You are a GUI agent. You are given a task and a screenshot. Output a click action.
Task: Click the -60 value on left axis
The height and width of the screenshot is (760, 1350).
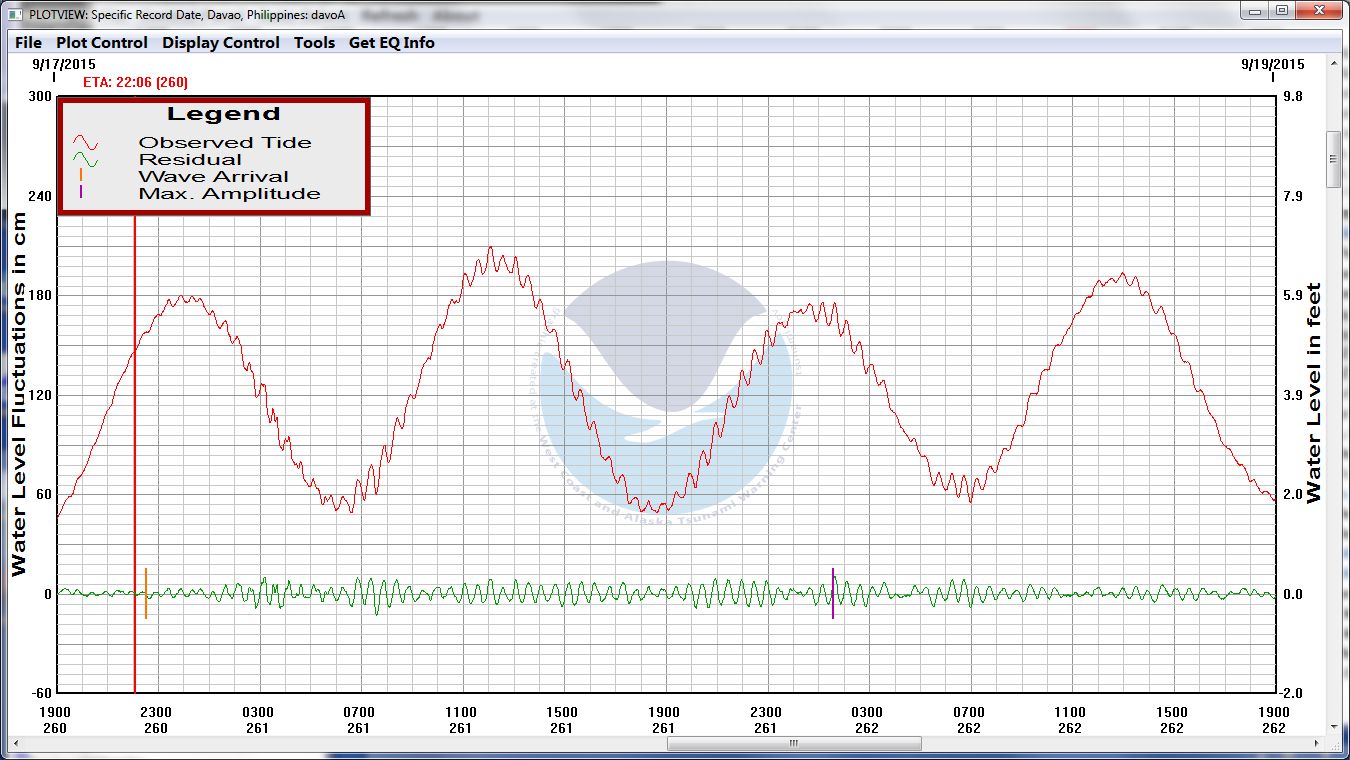coord(41,693)
